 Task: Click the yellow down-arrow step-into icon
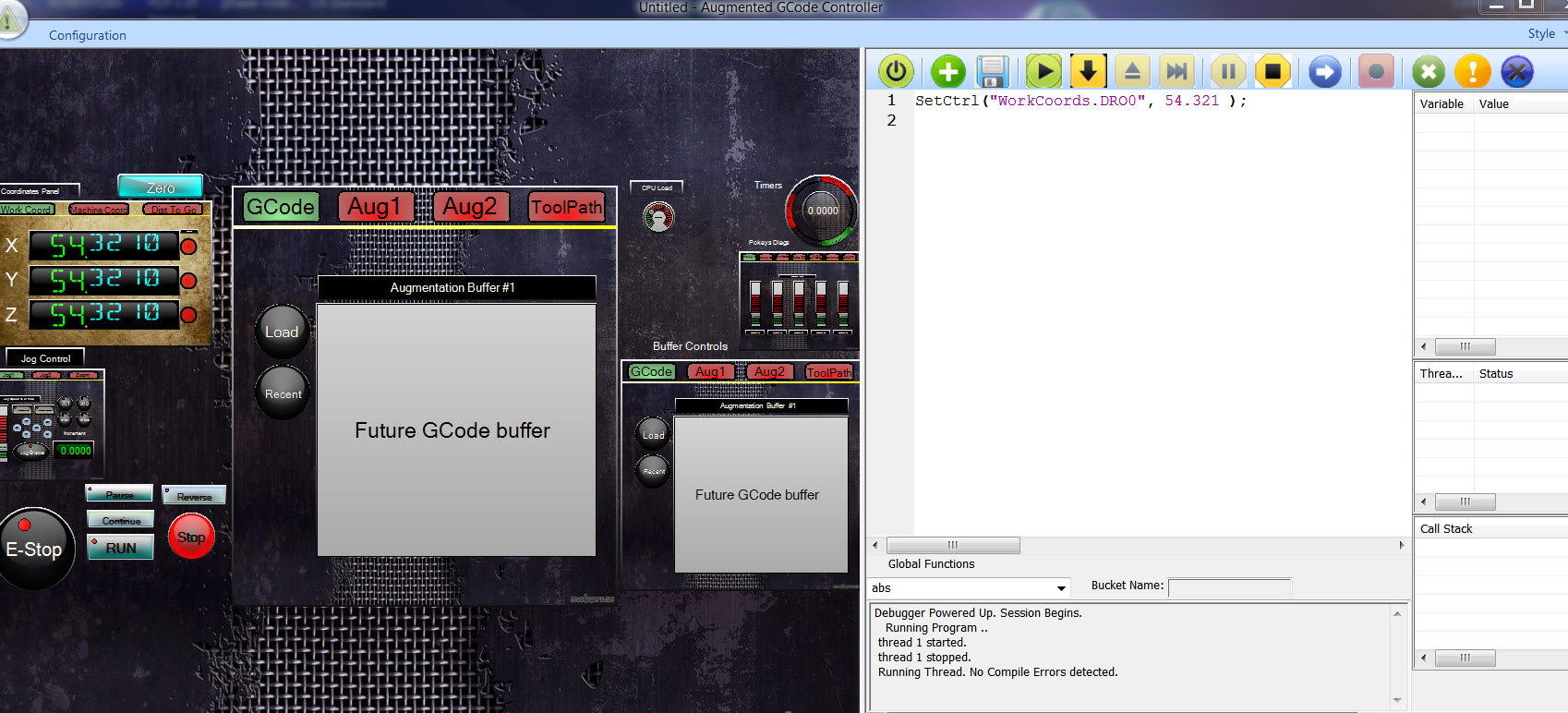1088,71
